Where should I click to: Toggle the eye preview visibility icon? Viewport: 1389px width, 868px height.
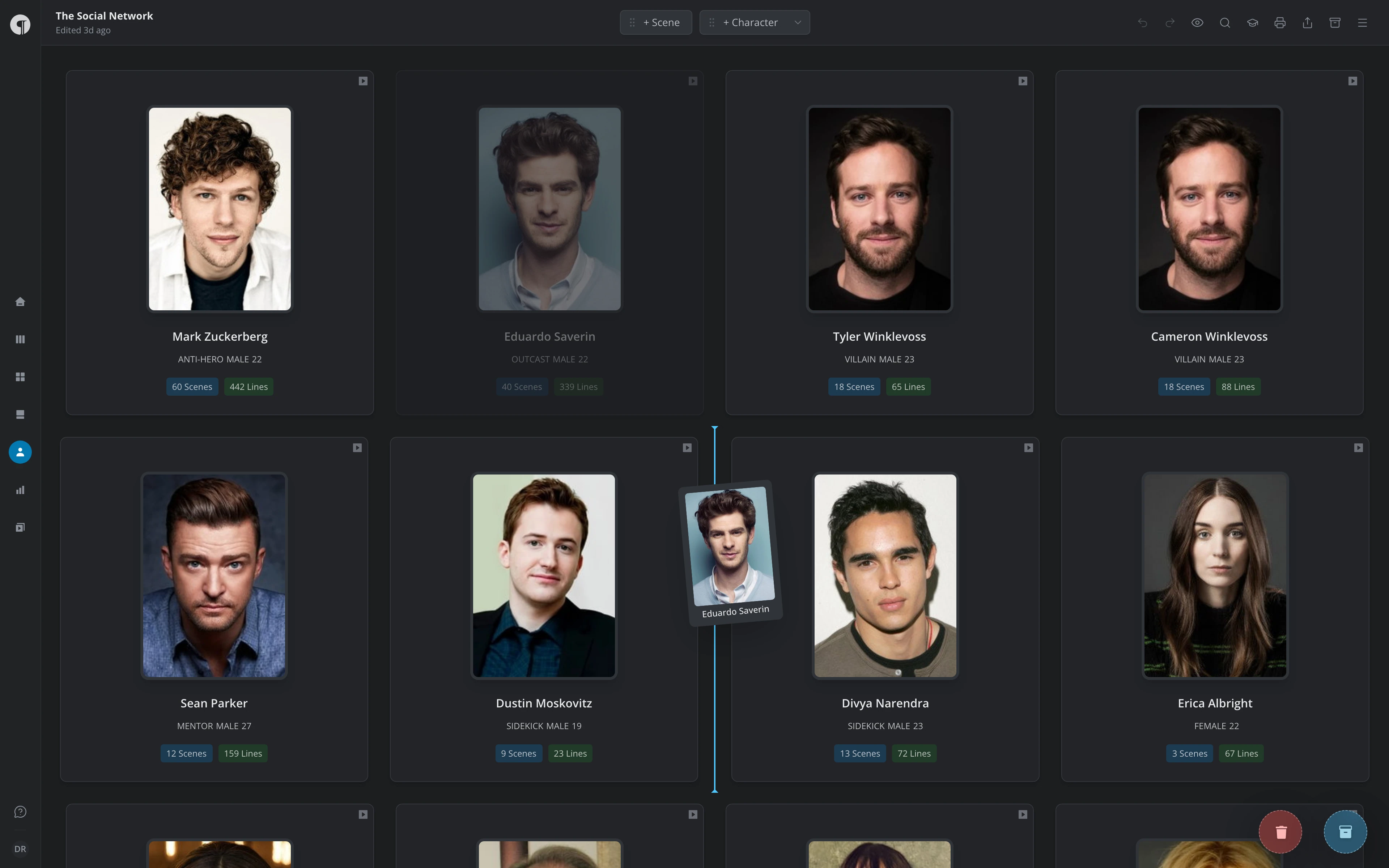click(x=1197, y=22)
